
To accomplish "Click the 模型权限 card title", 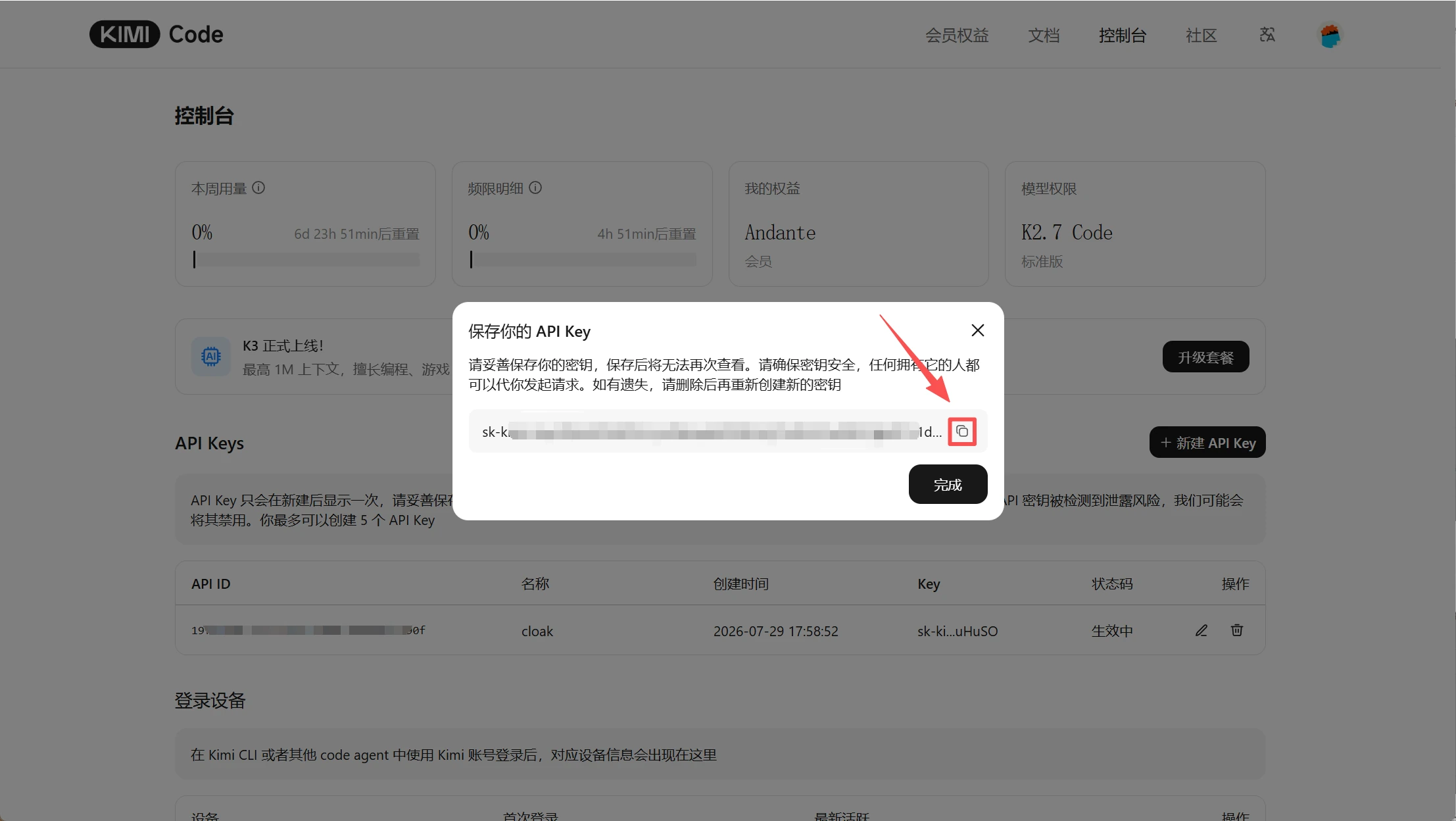I will 1049,188.
